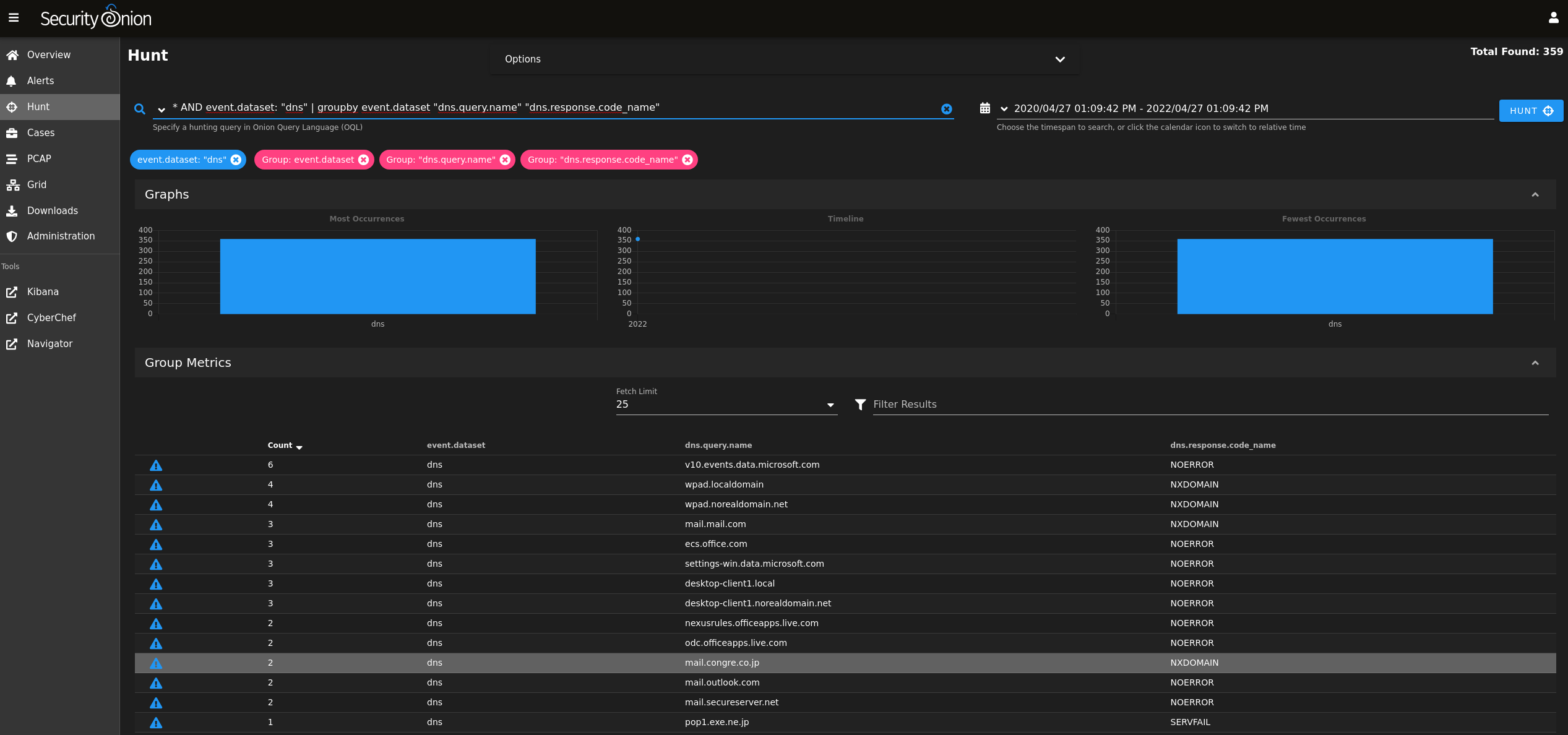Open PCAP in the sidebar
The width and height of the screenshot is (1568, 735).
(x=39, y=158)
